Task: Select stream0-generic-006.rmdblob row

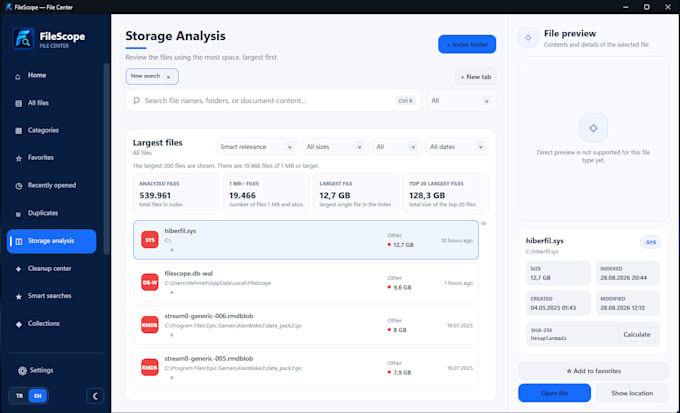Action: coord(306,325)
